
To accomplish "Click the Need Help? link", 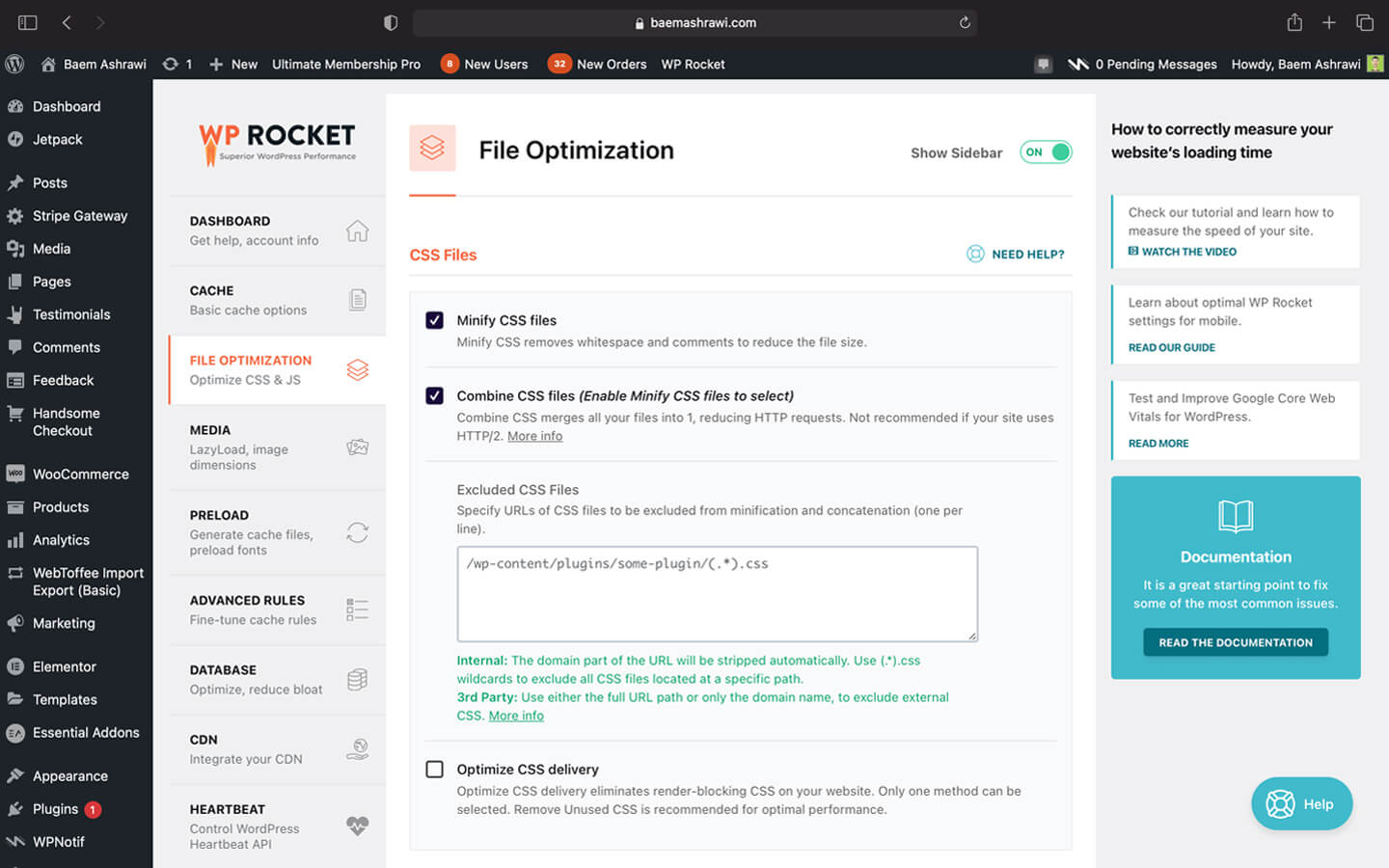I will (1016, 254).
